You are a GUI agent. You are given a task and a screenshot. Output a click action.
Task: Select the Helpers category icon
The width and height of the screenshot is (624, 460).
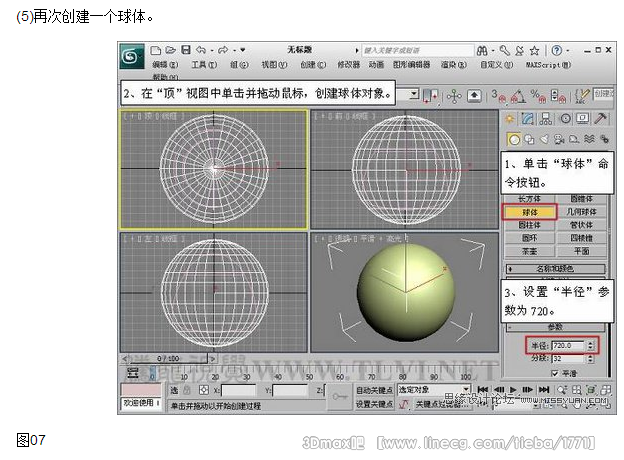point(574,139)
